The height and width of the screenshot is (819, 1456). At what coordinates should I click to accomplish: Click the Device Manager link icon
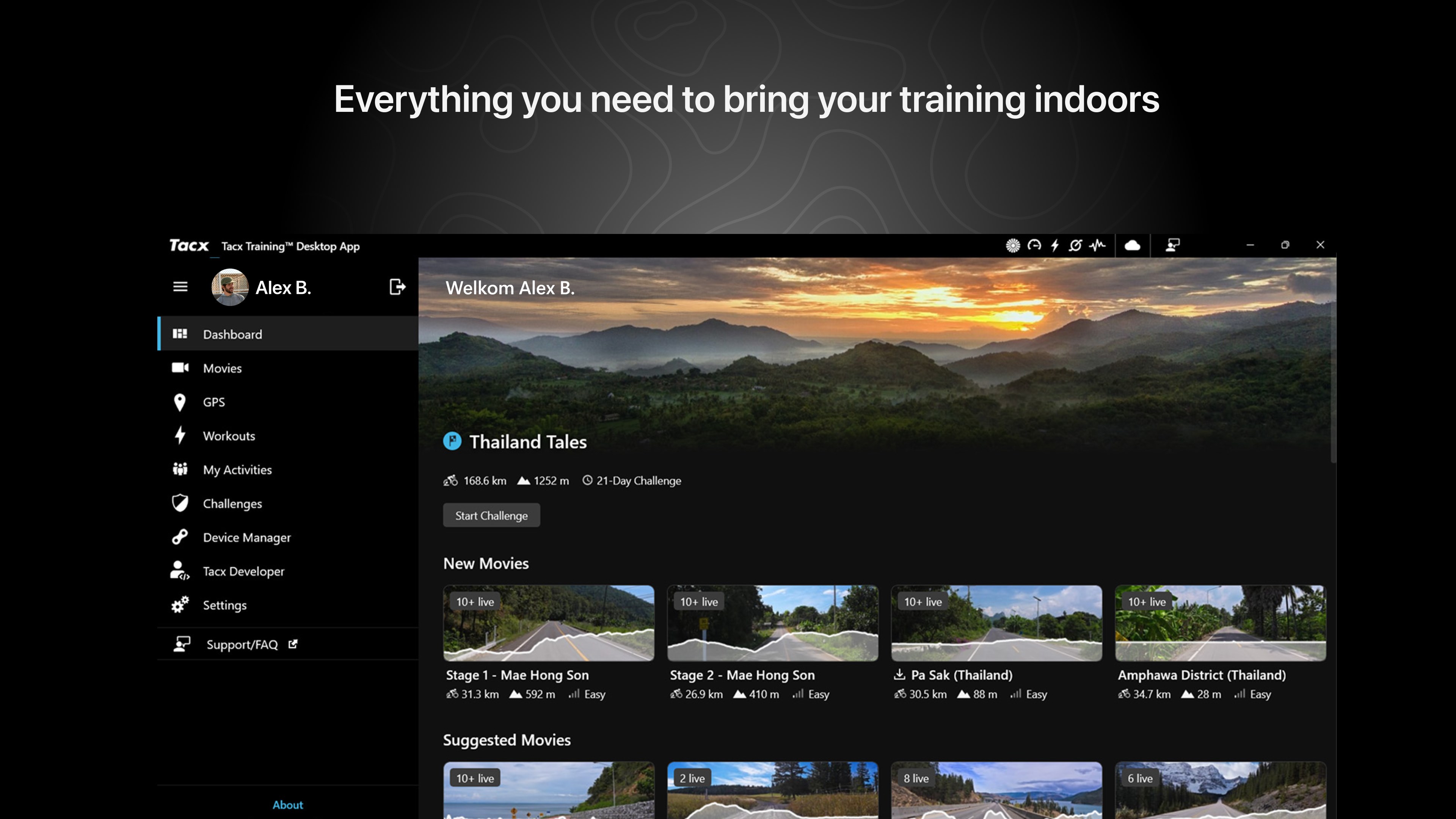pos(180,537)
